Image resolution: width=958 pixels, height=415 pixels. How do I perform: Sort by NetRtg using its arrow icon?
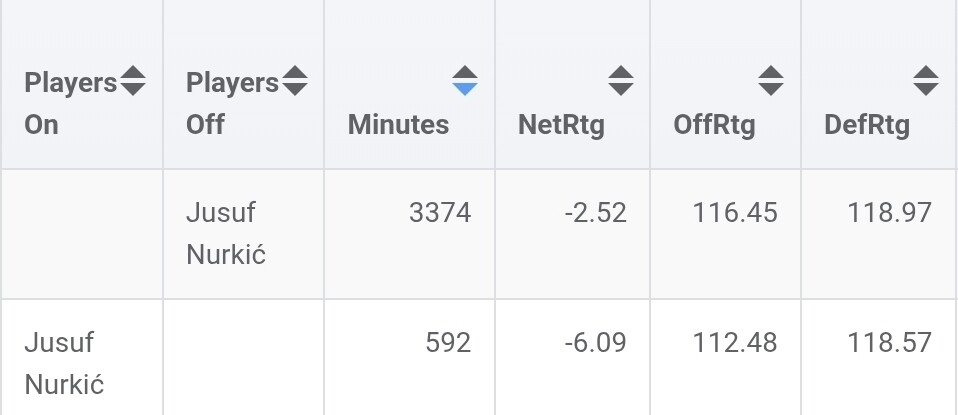[x=621, y=81]
